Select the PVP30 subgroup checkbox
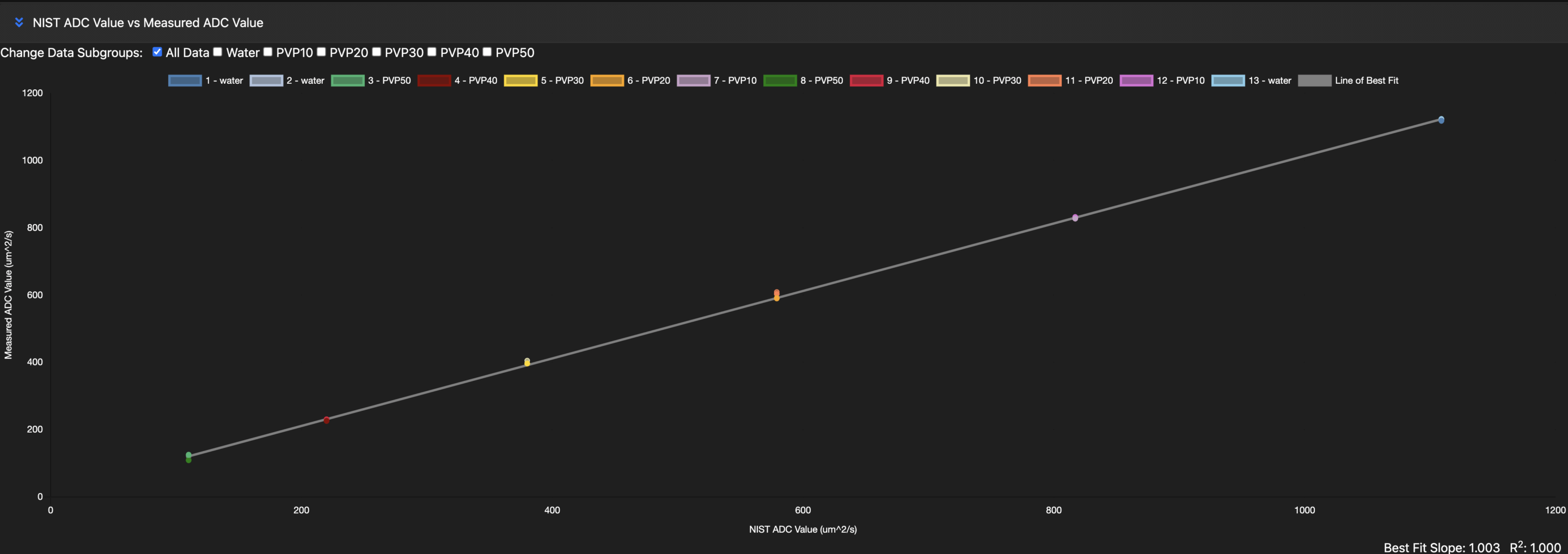The height and width of the screenshot is (554, 1568). (376, 52)
